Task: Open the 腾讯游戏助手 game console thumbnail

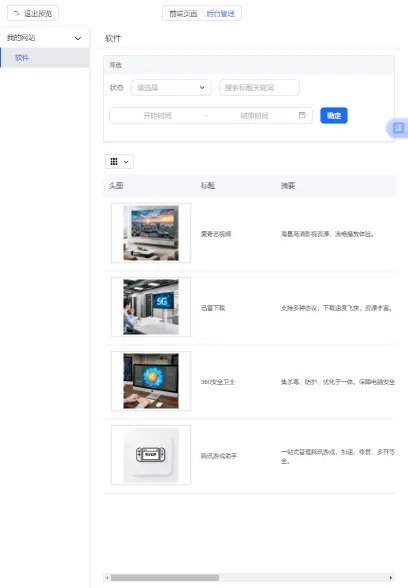Action: [151, 455]
